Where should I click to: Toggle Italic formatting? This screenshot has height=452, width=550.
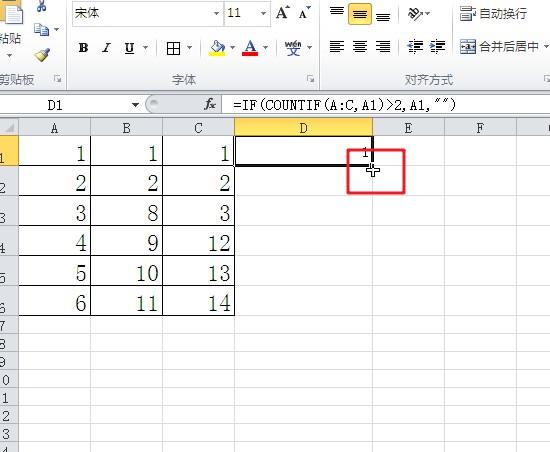click(106, 47)
